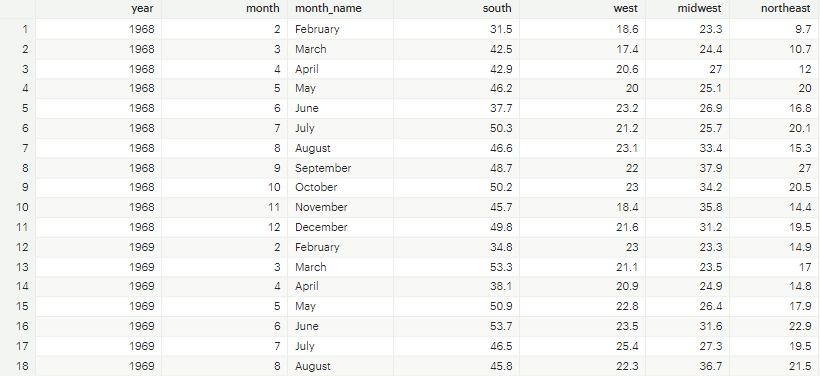820x376 pixels.
Task: Sort by the month_name column header
Action: tap(340, 9)
